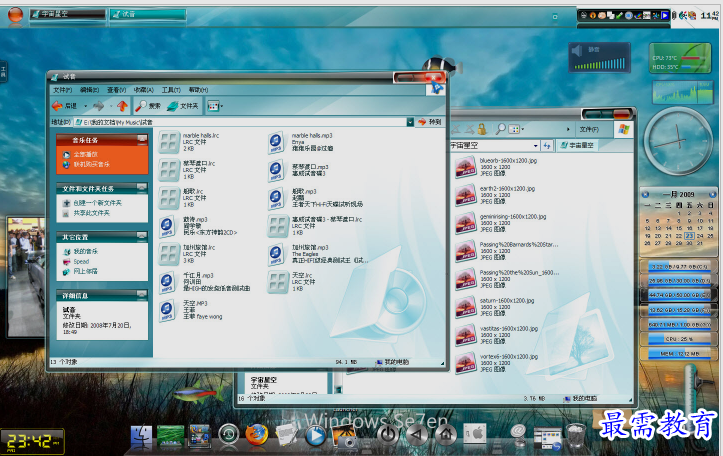Go to next month in calendar widget

click(x=712, y=195)
